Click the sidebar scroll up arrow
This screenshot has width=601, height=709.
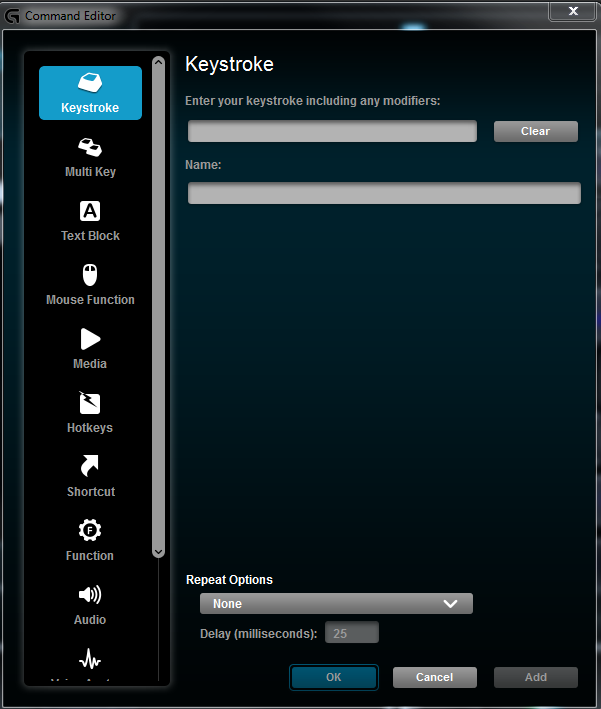coord(158,62)
